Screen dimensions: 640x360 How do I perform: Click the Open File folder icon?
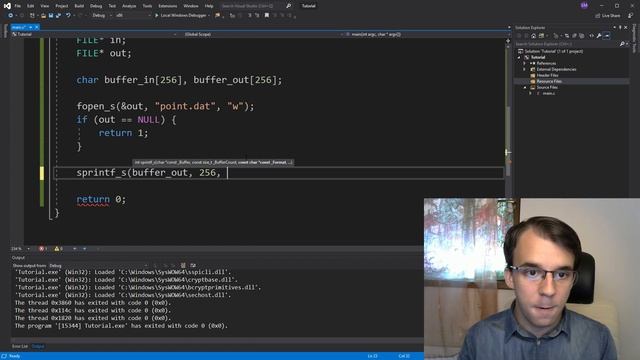click(x=43, y=16)
